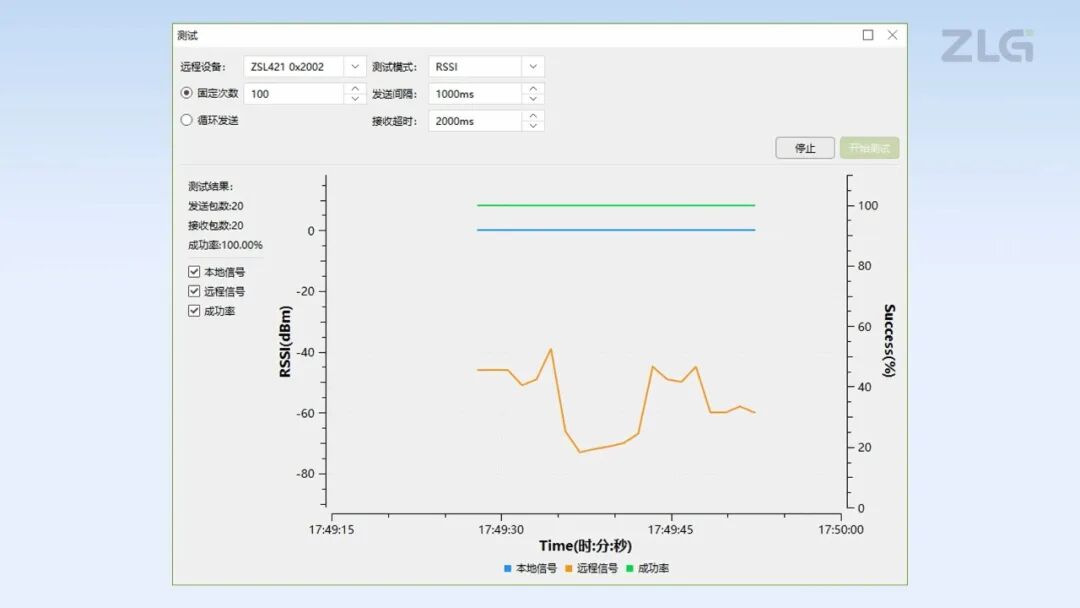Image resolution: width=1080 pixels, height=608 pixels.
Task: Click the RSSI(dBm) axis title
Action: 285,342
